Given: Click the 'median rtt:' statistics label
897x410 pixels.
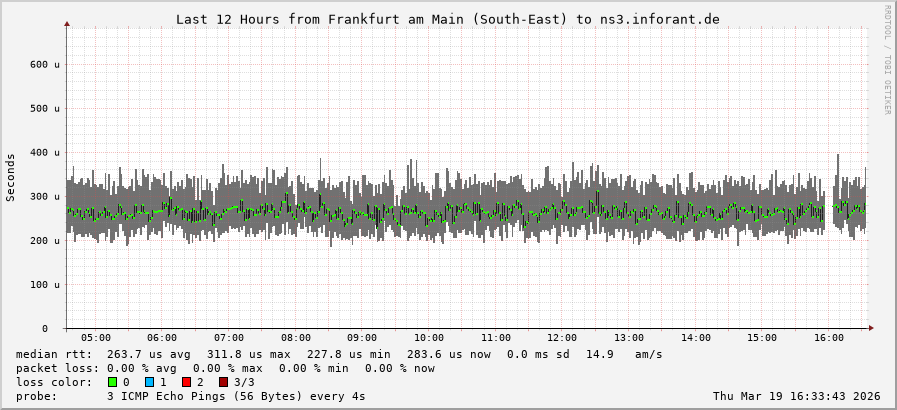Looking at the screenshot, I should [x=54, y=354].
